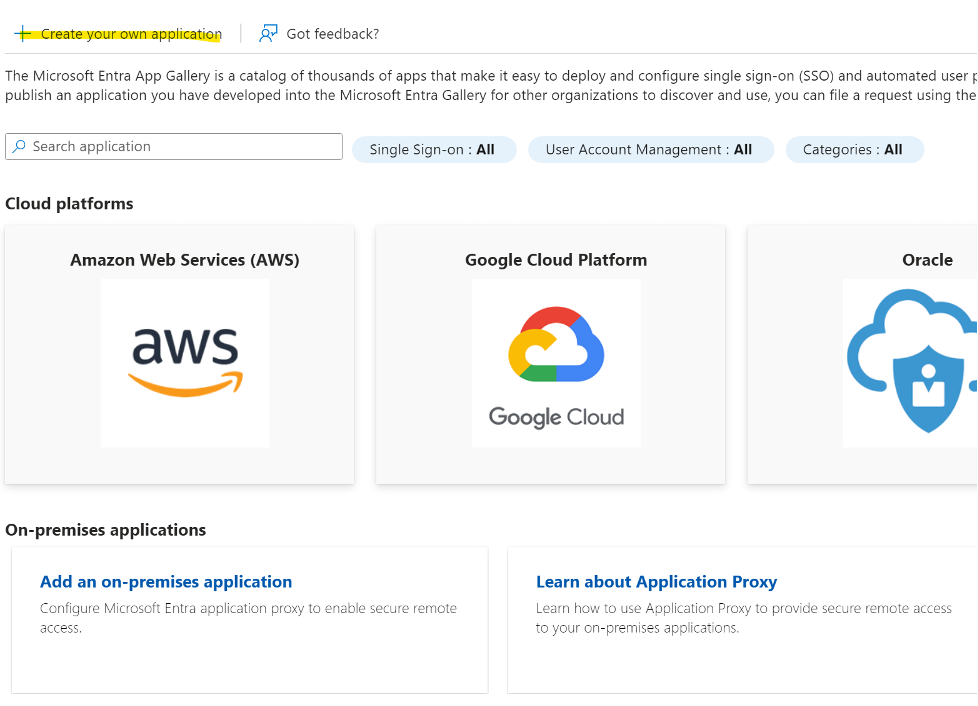Click the Cloud platforms heading
The height and width of the screenshot is (706, 978).
[x=69, y=204]
